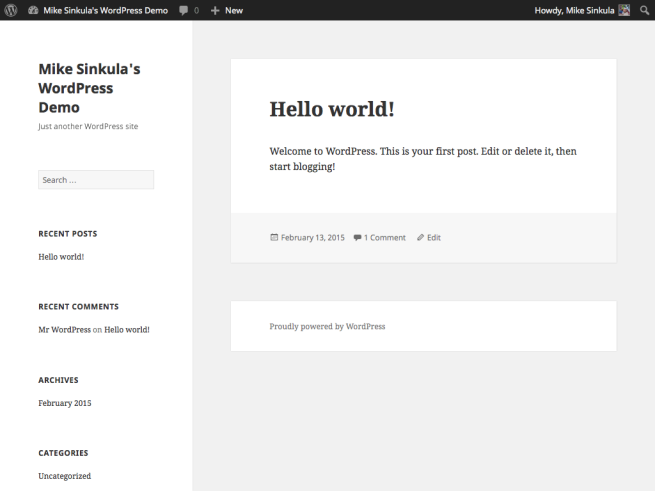Open Hello world! under Recent Posts
The width and height of the screenshot is (655, 491).
pos(61,257)
